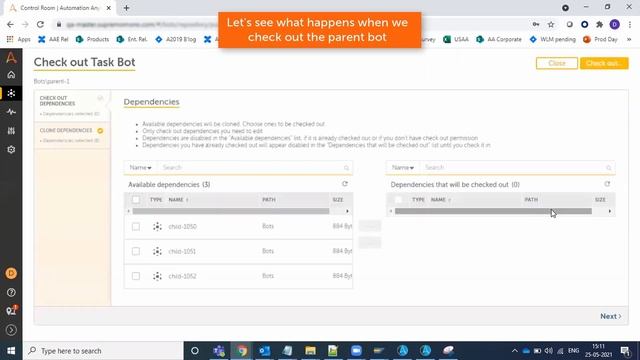Bookmark this page with the star icon
This screenshot has width=640, height=360.
551,24
